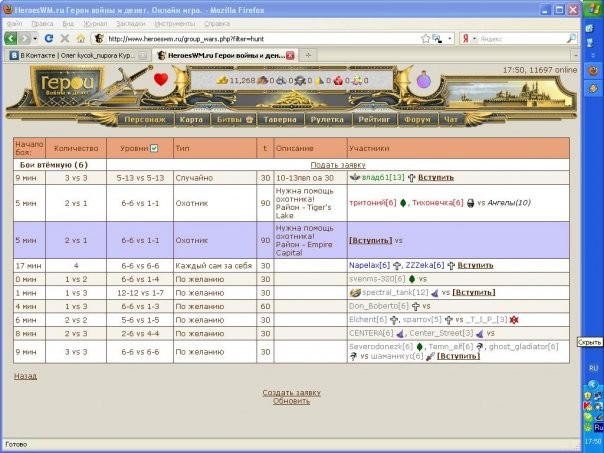Open the Таверна section in game navigation
Screen dimensions: 604x453
(x=278, y=118)
